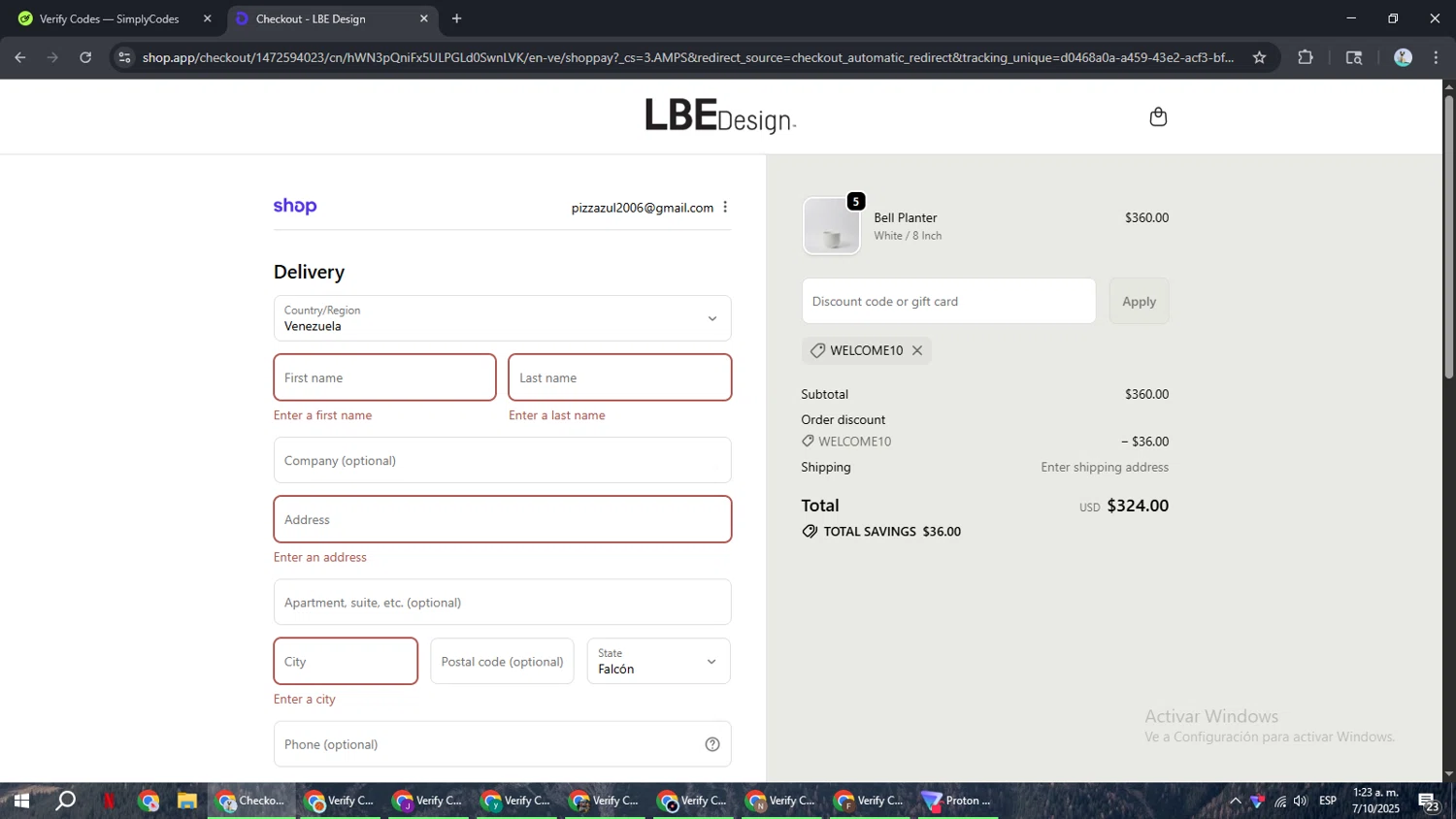
Task: Click the Discount code or gift card field
Action: (x=948, y=301)
